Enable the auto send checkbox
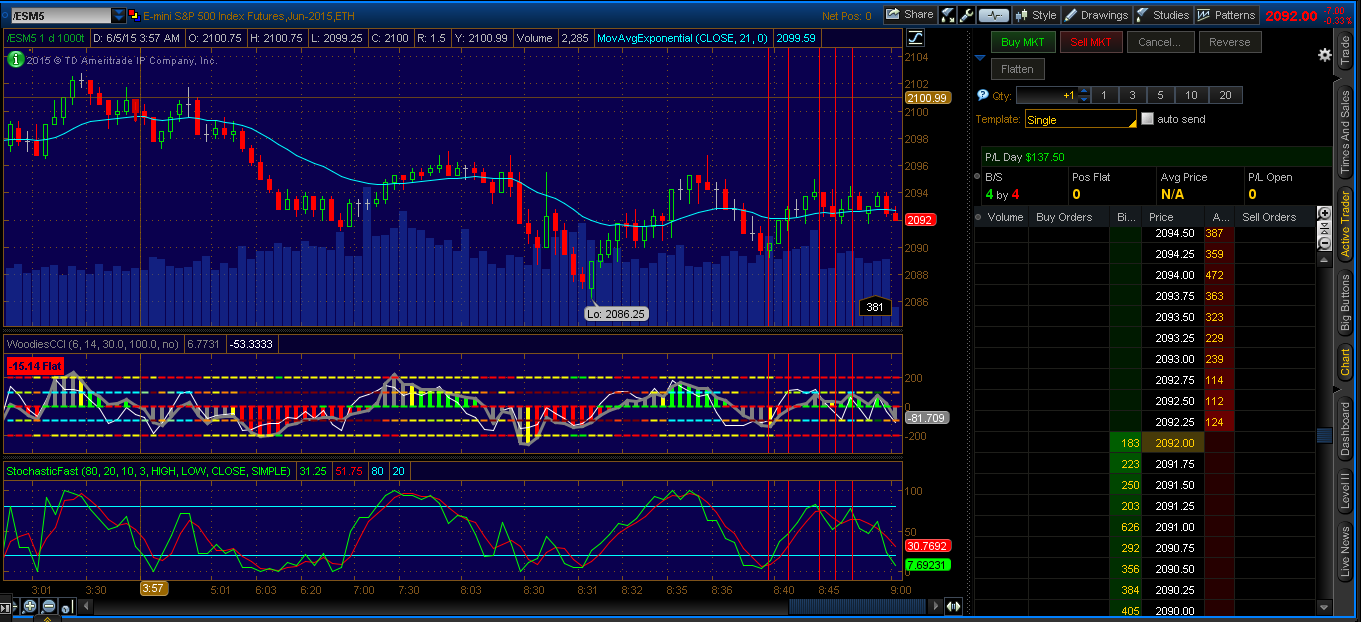Viewport: 1361px width, 622px height. (x=1147, y=119)
